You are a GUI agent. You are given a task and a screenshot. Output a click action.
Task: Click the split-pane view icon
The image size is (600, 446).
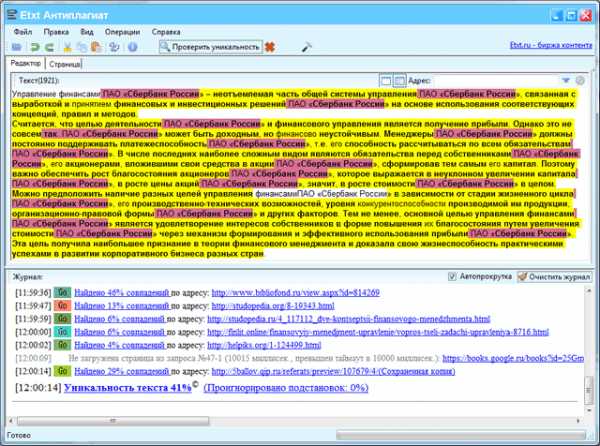[399, 80]
